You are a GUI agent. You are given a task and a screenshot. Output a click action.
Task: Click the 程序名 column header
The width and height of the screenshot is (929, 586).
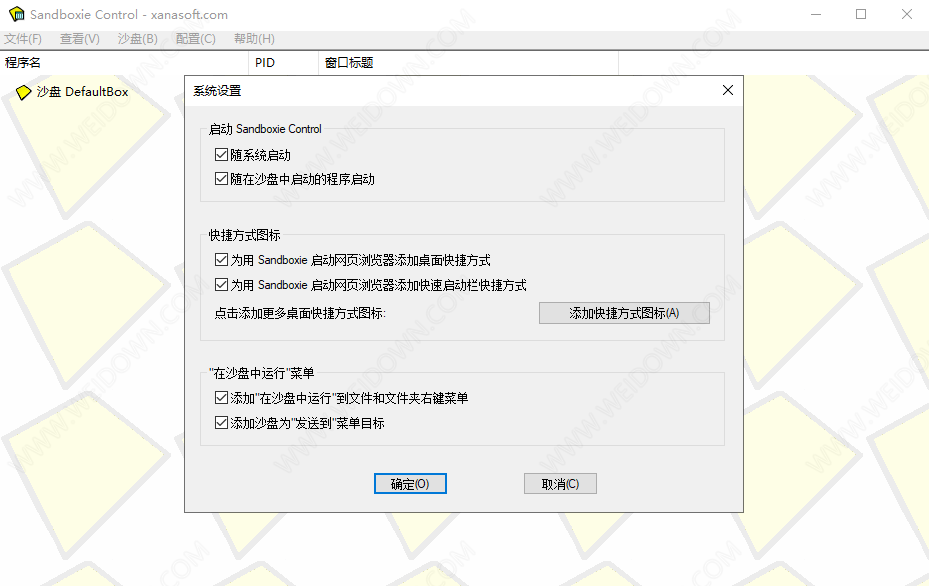point(124,63)
